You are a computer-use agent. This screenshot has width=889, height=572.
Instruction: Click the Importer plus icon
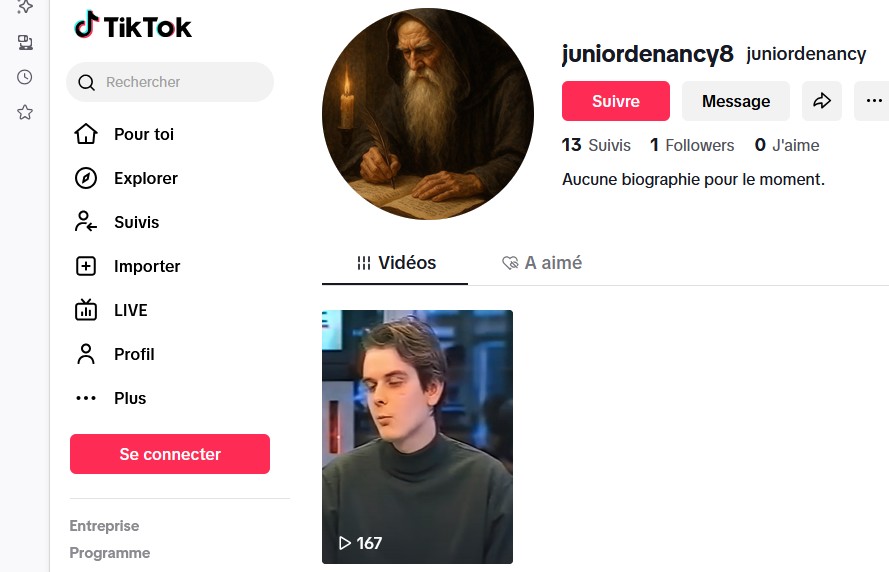(x=86, y=266)
